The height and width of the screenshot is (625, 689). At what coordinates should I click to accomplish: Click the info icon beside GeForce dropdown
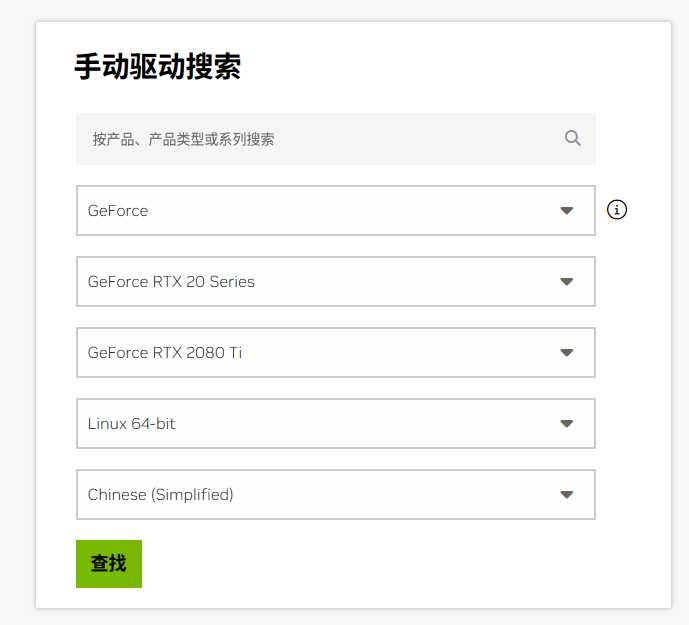tap(616, 210)
